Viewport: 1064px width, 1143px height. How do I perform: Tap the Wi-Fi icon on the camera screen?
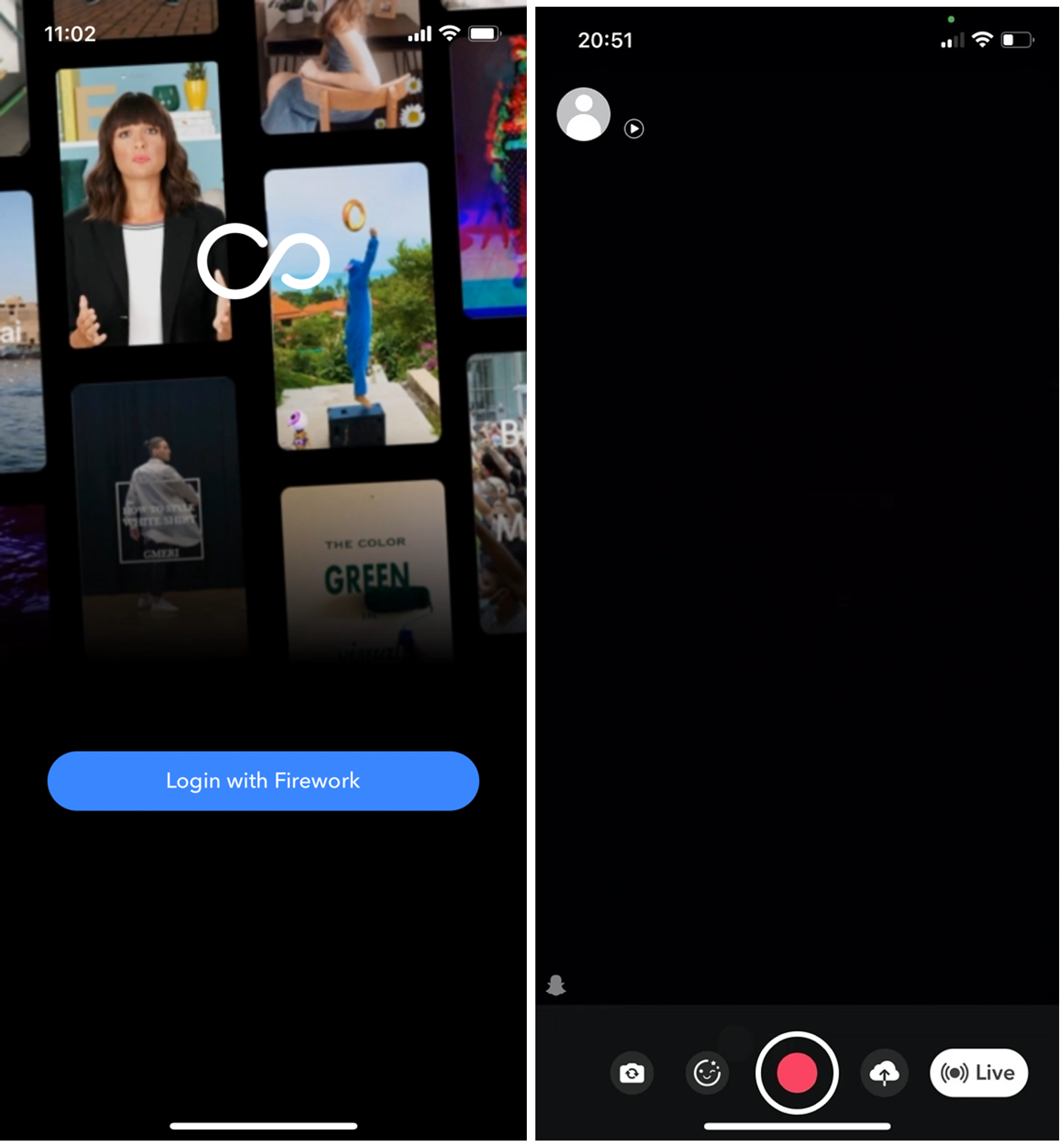click(982, 40)
